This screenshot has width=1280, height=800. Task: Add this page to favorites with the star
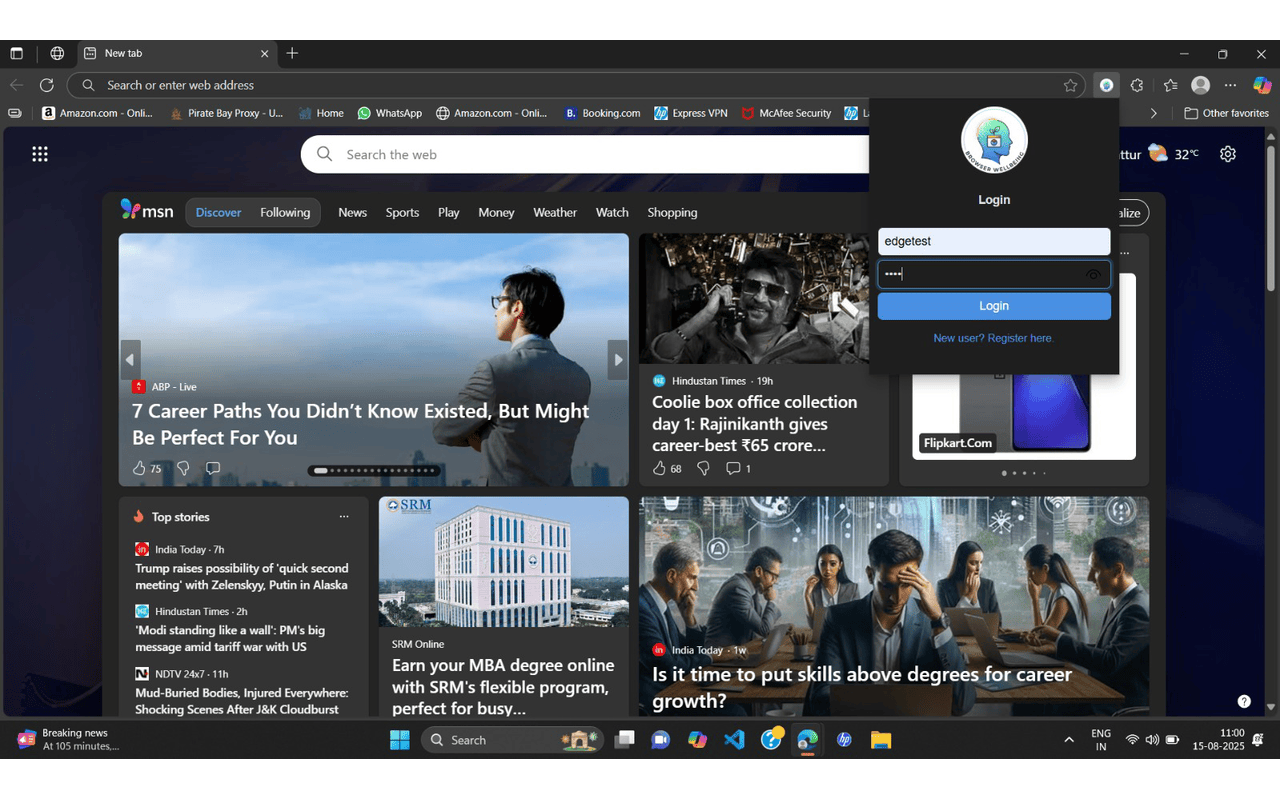1071,85
